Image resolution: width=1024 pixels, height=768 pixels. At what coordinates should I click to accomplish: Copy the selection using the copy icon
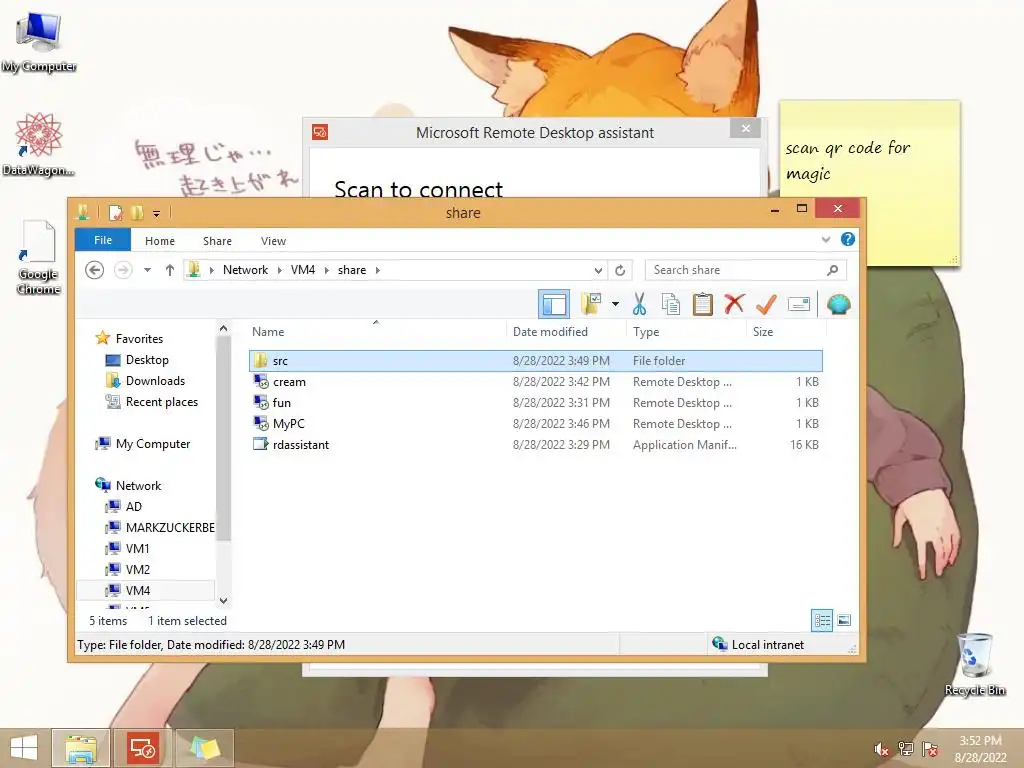point(671,304)
